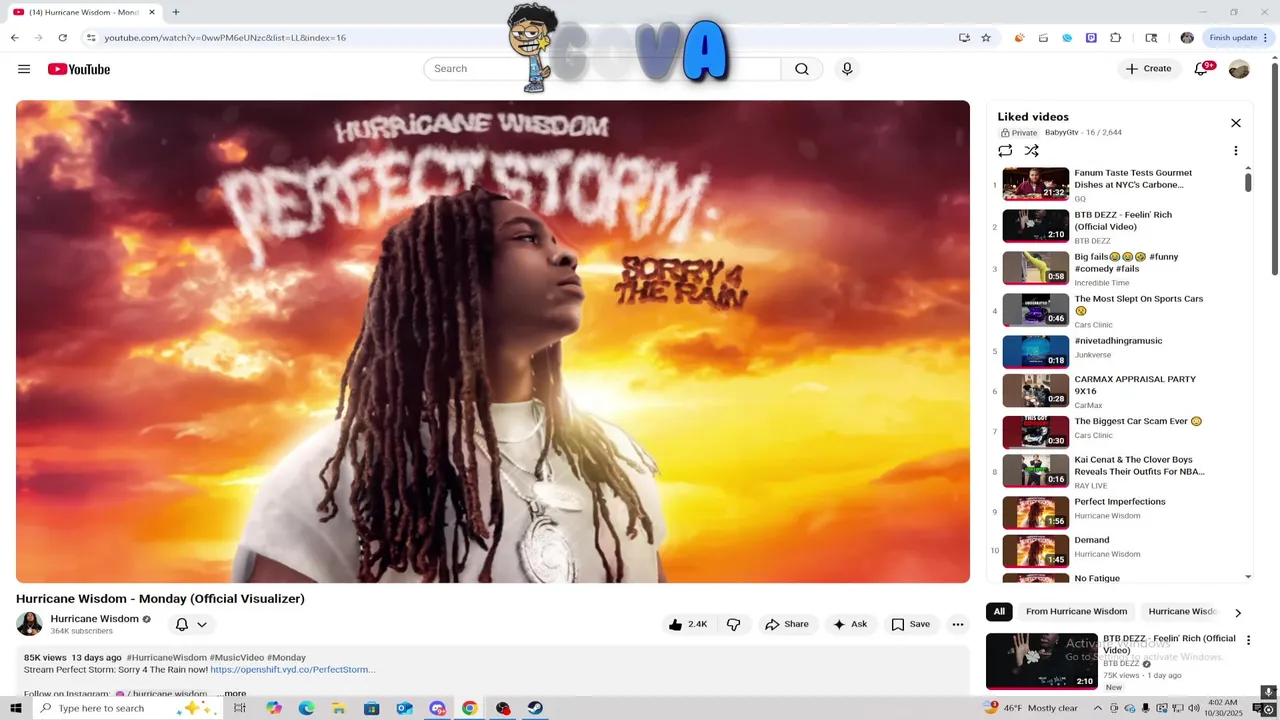
Task: Open the YouTube guide hamburger menu
Action: coord(24,69)
